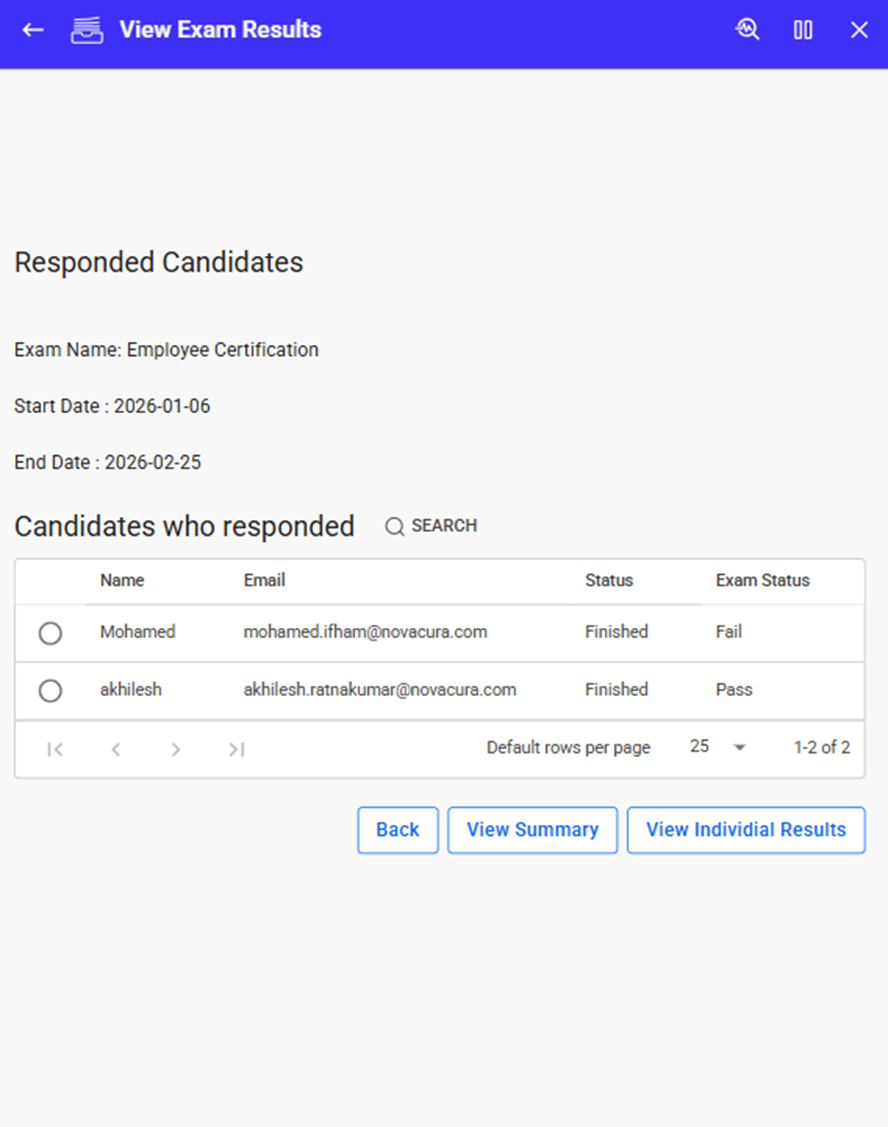Click the View Individial Results button
Viewport: 888px width, 1127px height.
[x=745, y=830]
